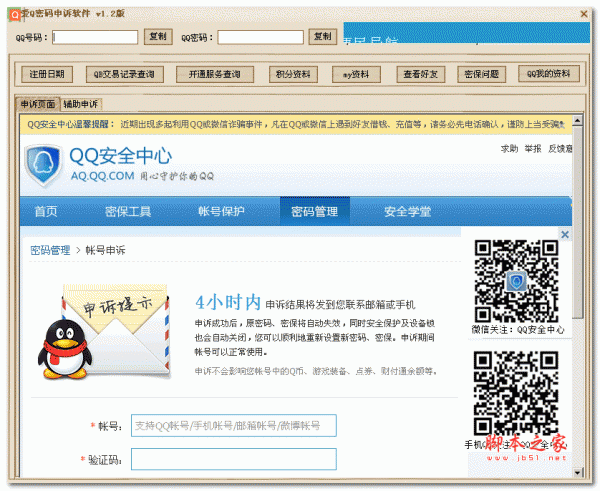
Task: Click the 反馈 link in page header
Action: pos(560,148)
